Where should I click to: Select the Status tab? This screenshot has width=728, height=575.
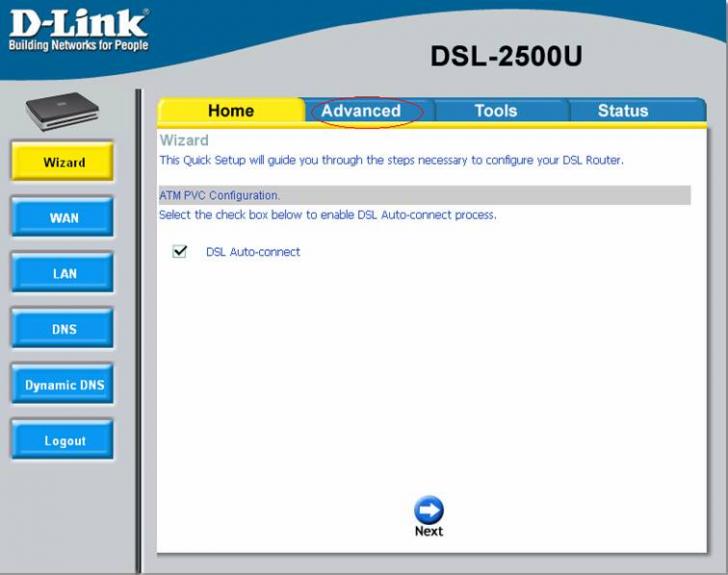(622, 111)
